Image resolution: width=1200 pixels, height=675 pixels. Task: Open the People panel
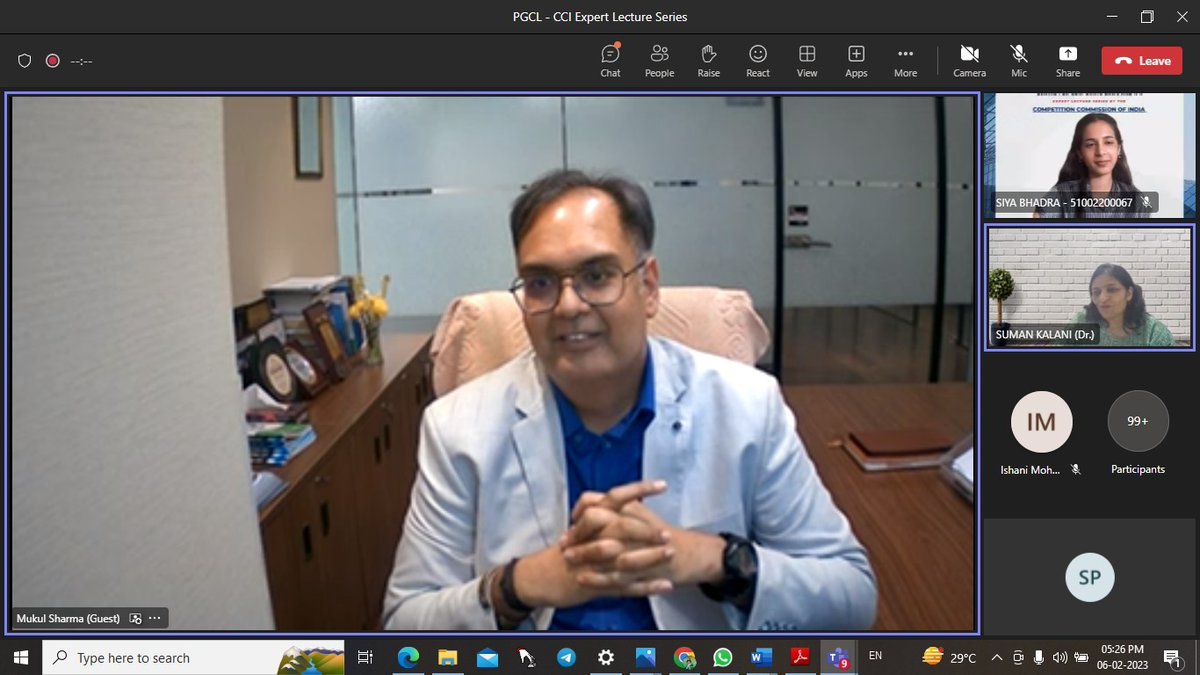coord(659,60)
